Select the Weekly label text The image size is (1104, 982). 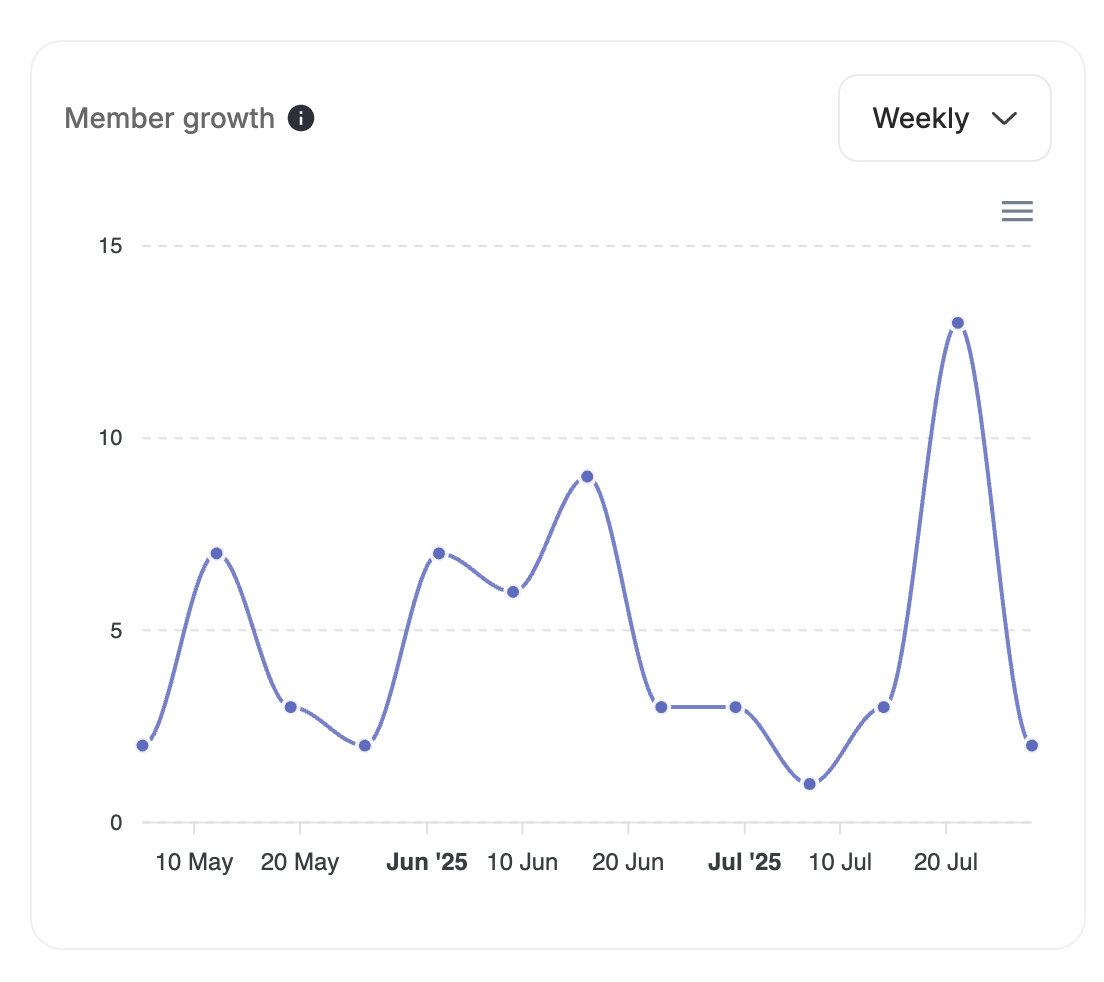pos(921,117)
